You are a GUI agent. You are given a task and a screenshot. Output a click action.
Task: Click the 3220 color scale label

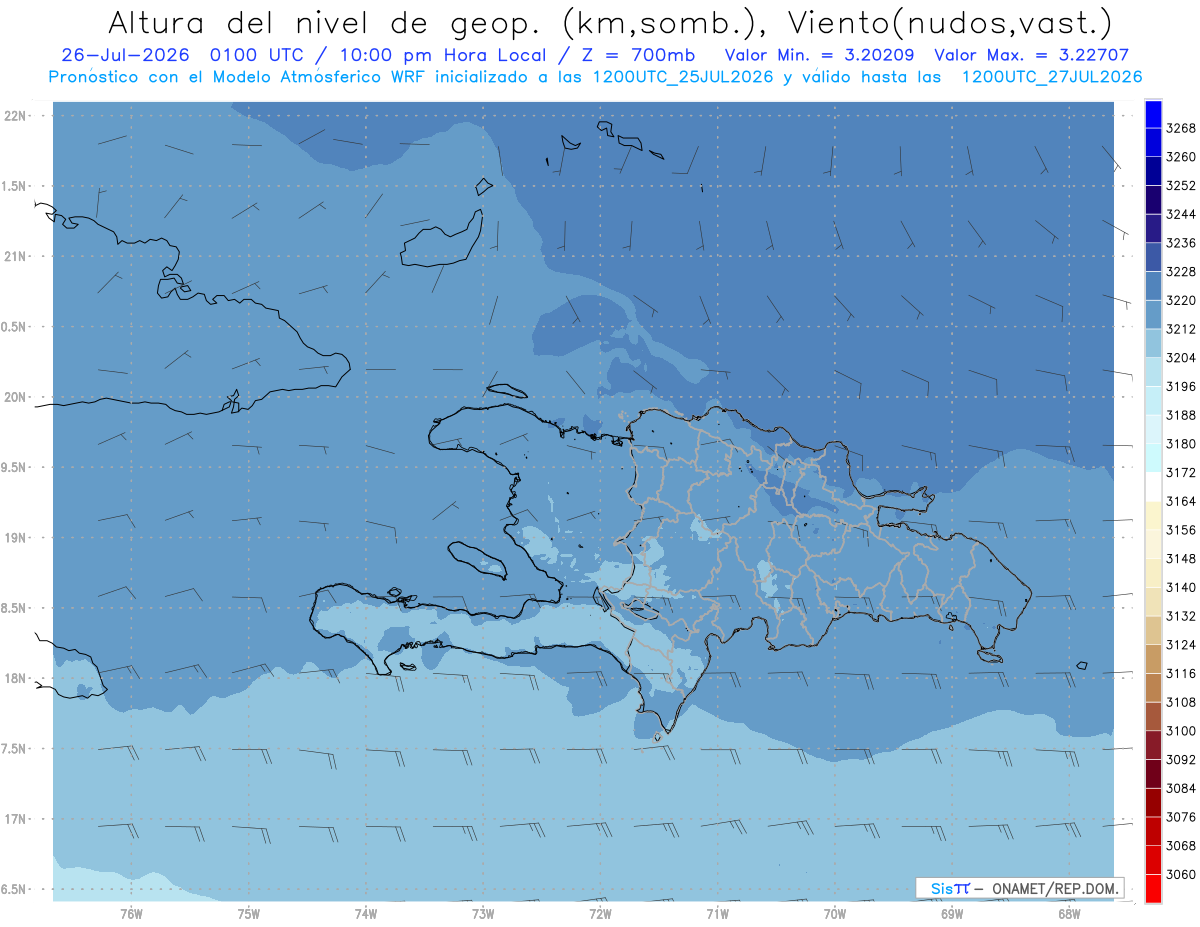pyautogui.click(x=1181, y=300)
